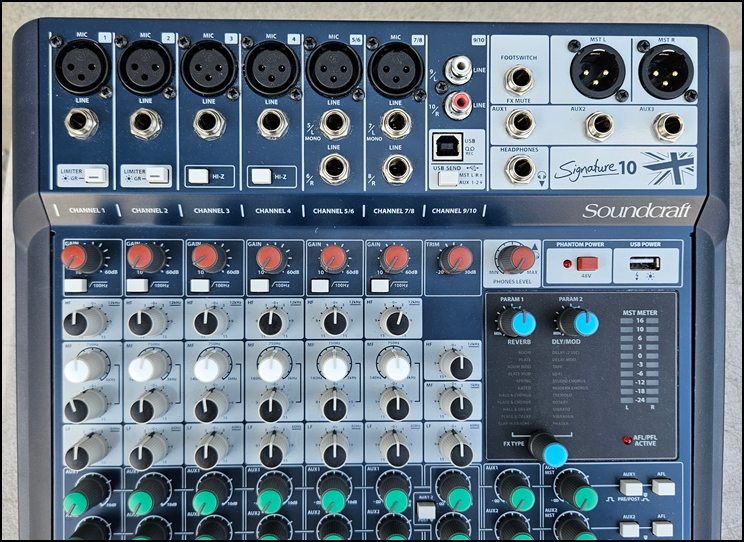The height and width of the screenshot is (542, 744).
Task: Click the MST R XLR output
Action: pos(666,71)
